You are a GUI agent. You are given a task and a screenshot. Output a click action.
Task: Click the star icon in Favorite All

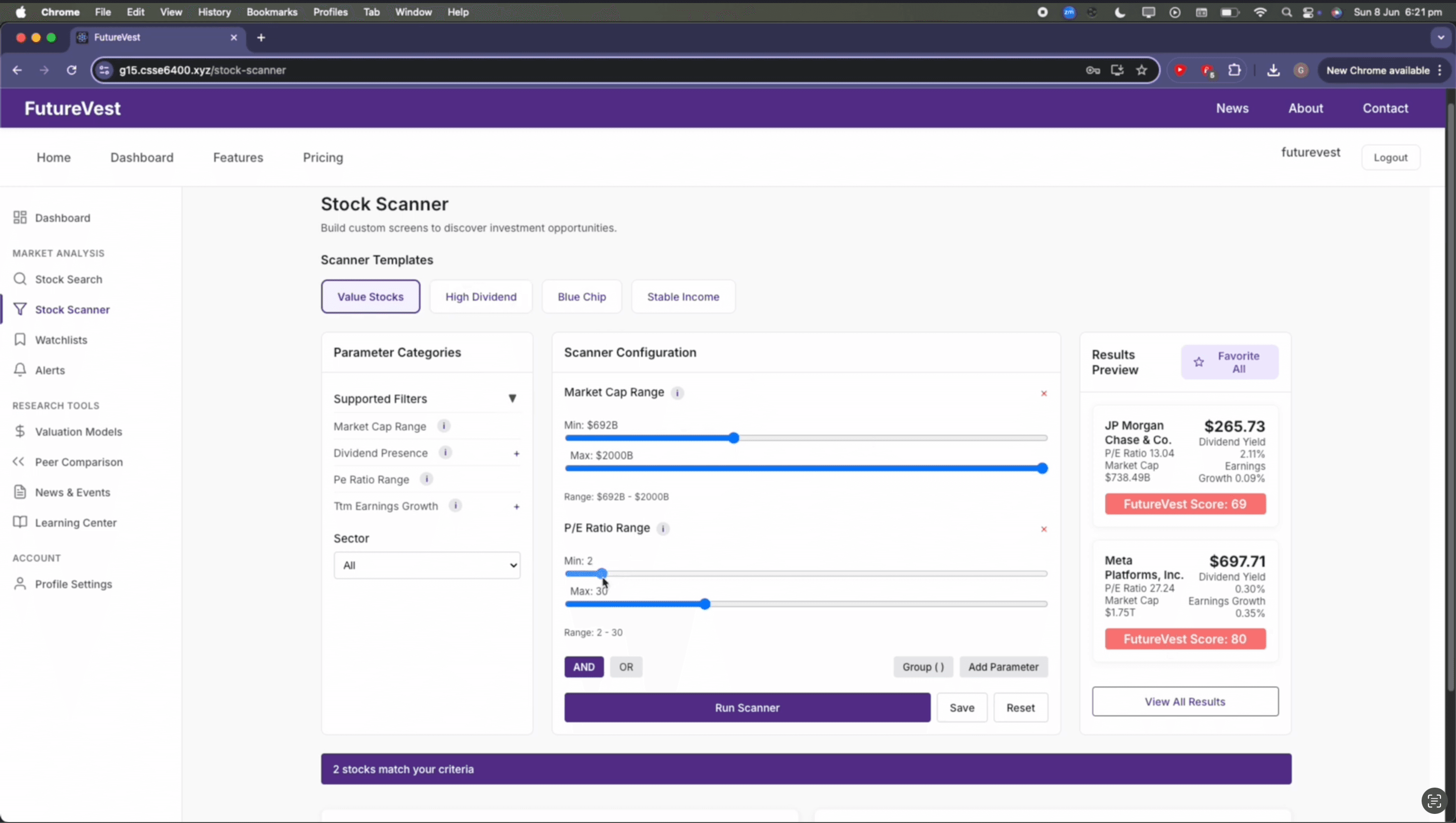point(1199,362)
